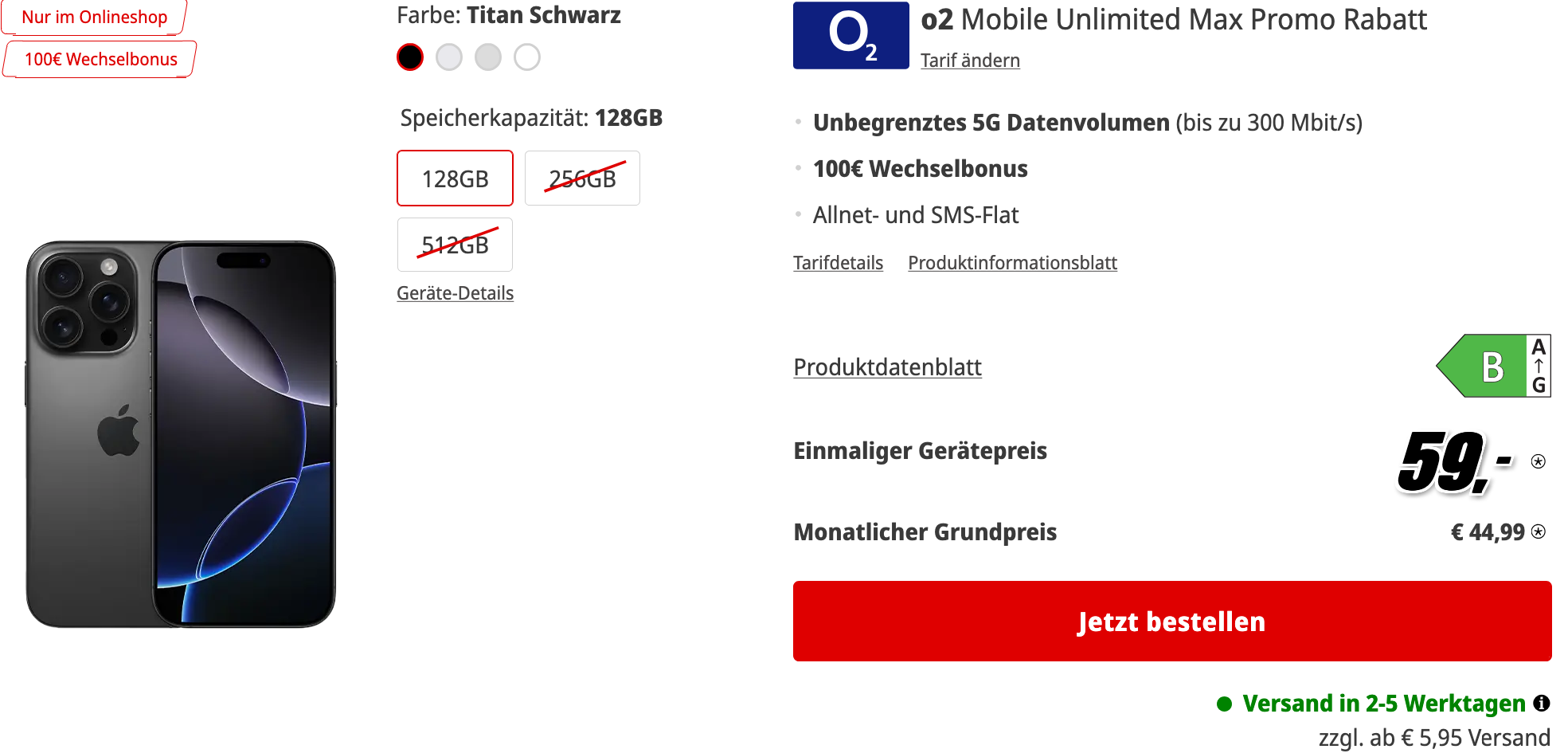Open Geräte-Details link
This screenshot has height=753, width=1568.
456,293
